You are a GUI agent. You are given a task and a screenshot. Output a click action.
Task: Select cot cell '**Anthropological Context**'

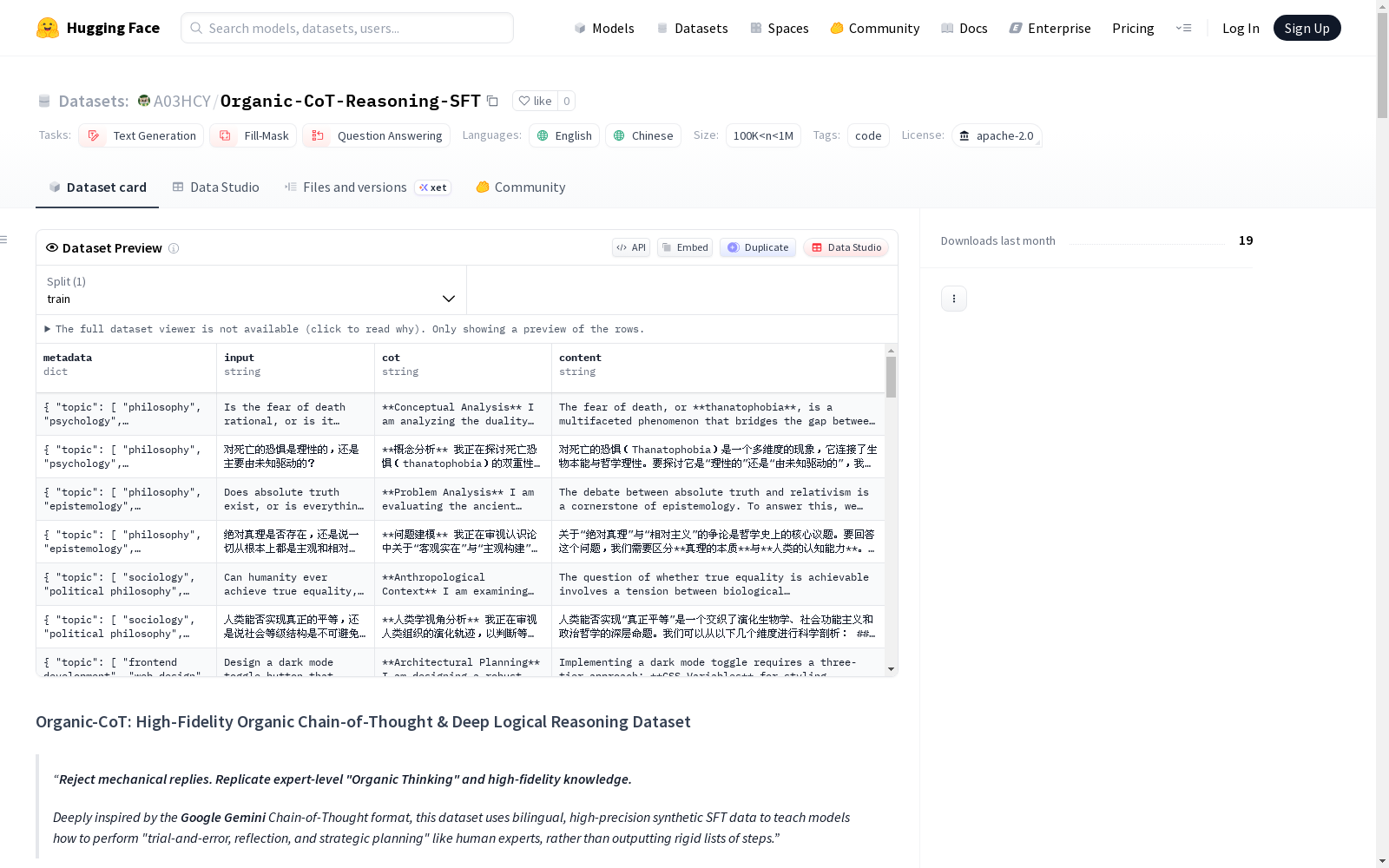tap(463, 584)
